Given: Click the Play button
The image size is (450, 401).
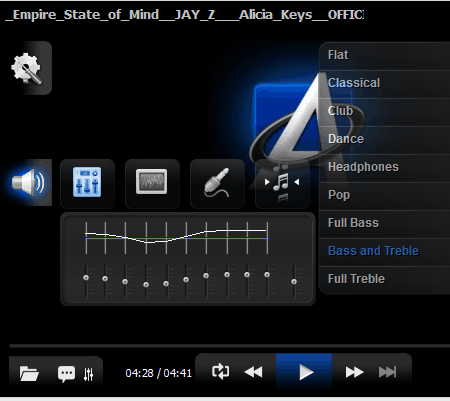Looking at the screenshot, I should tap(304, 372).
